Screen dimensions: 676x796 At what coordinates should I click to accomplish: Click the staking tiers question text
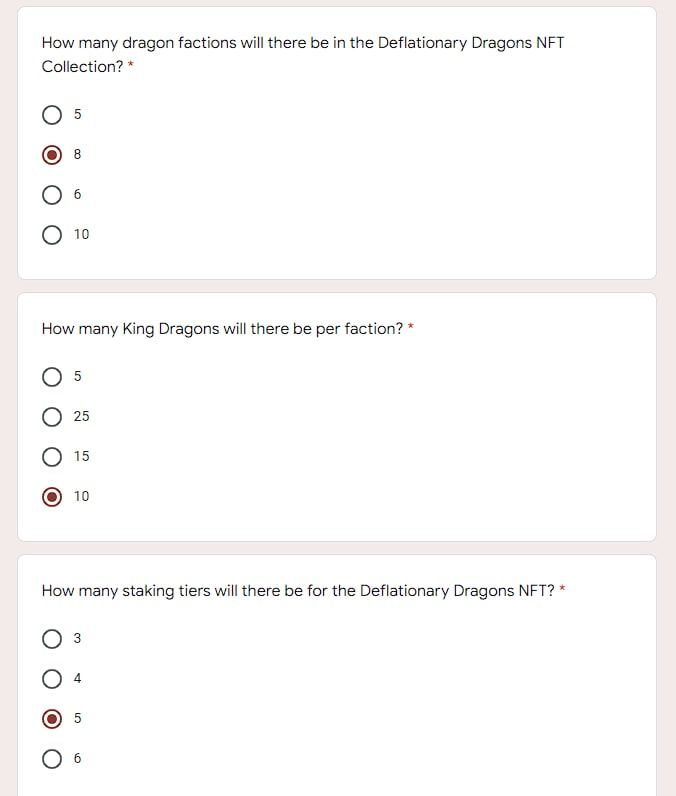297,591
